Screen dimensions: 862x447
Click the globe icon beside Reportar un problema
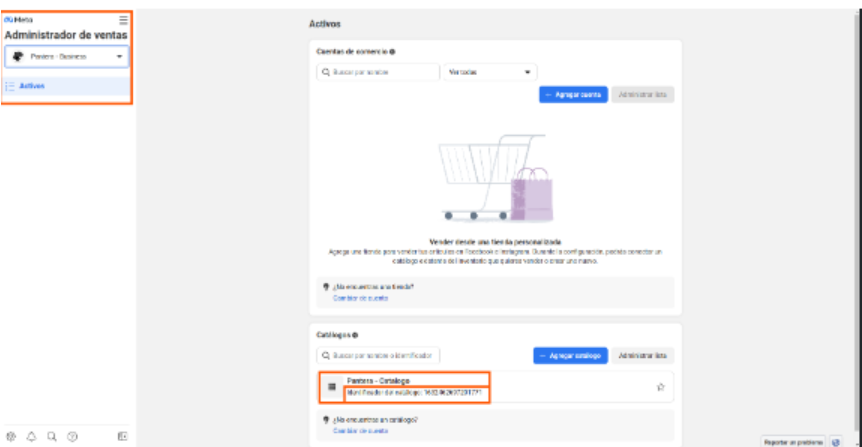pos(836,440)
